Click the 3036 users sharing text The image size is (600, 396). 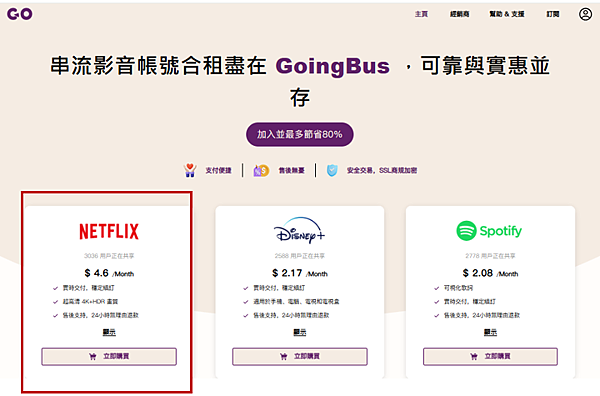pyautogui.click(x=109, y=256)
